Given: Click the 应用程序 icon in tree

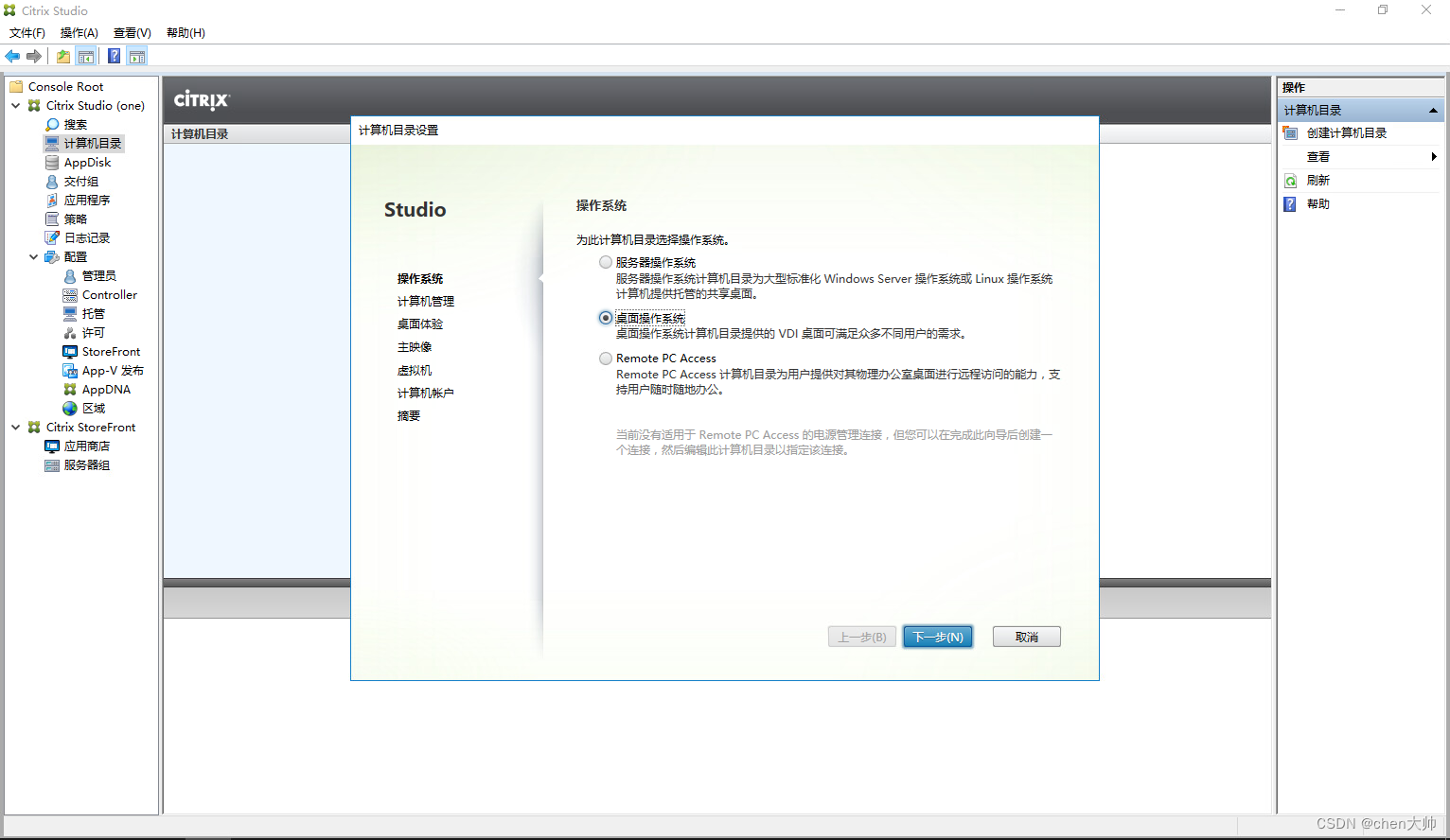Looking at the screenshot, I should pyautogui.click(x=52, y=201).
